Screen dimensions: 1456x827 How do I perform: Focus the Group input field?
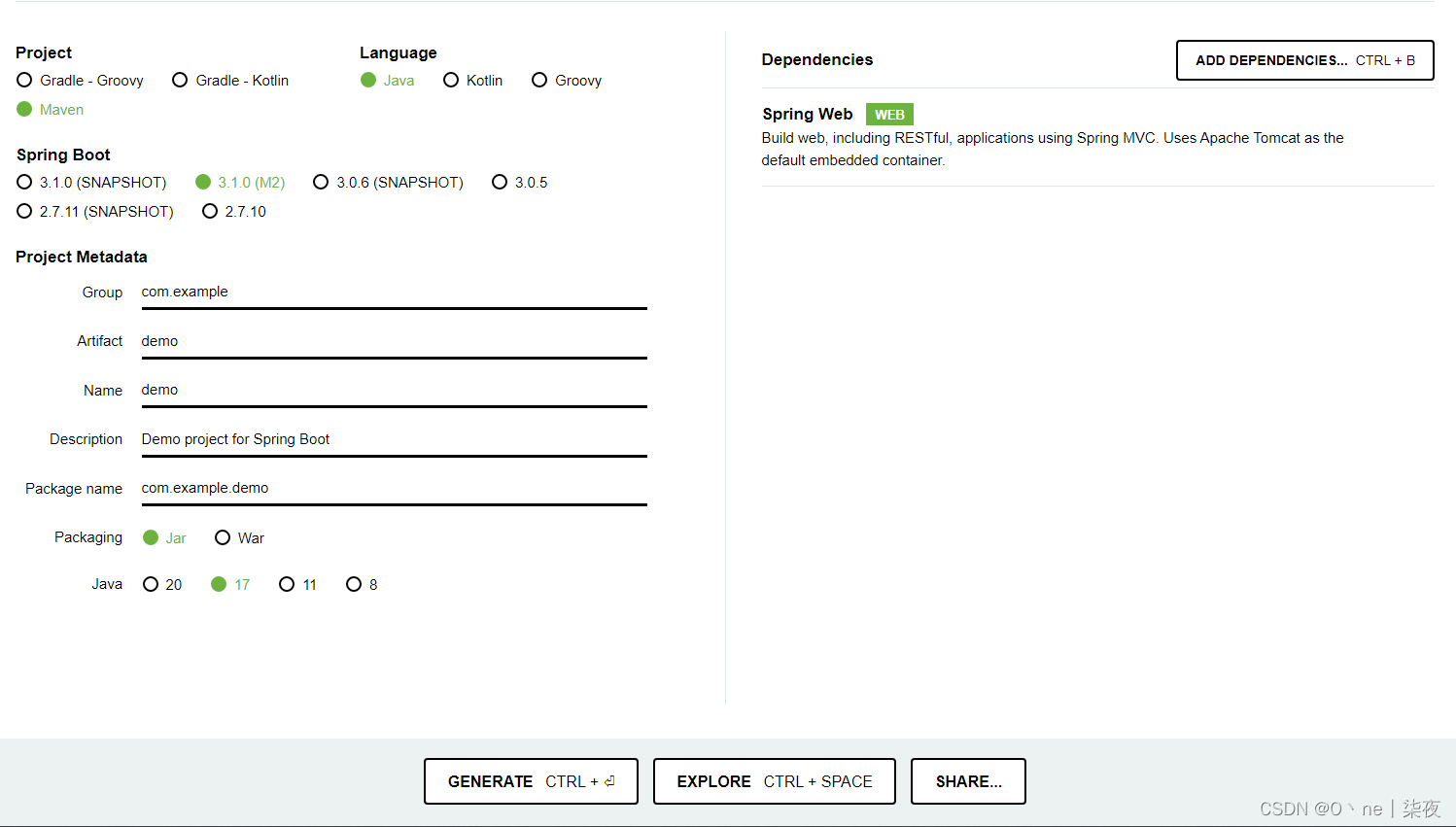395,293
